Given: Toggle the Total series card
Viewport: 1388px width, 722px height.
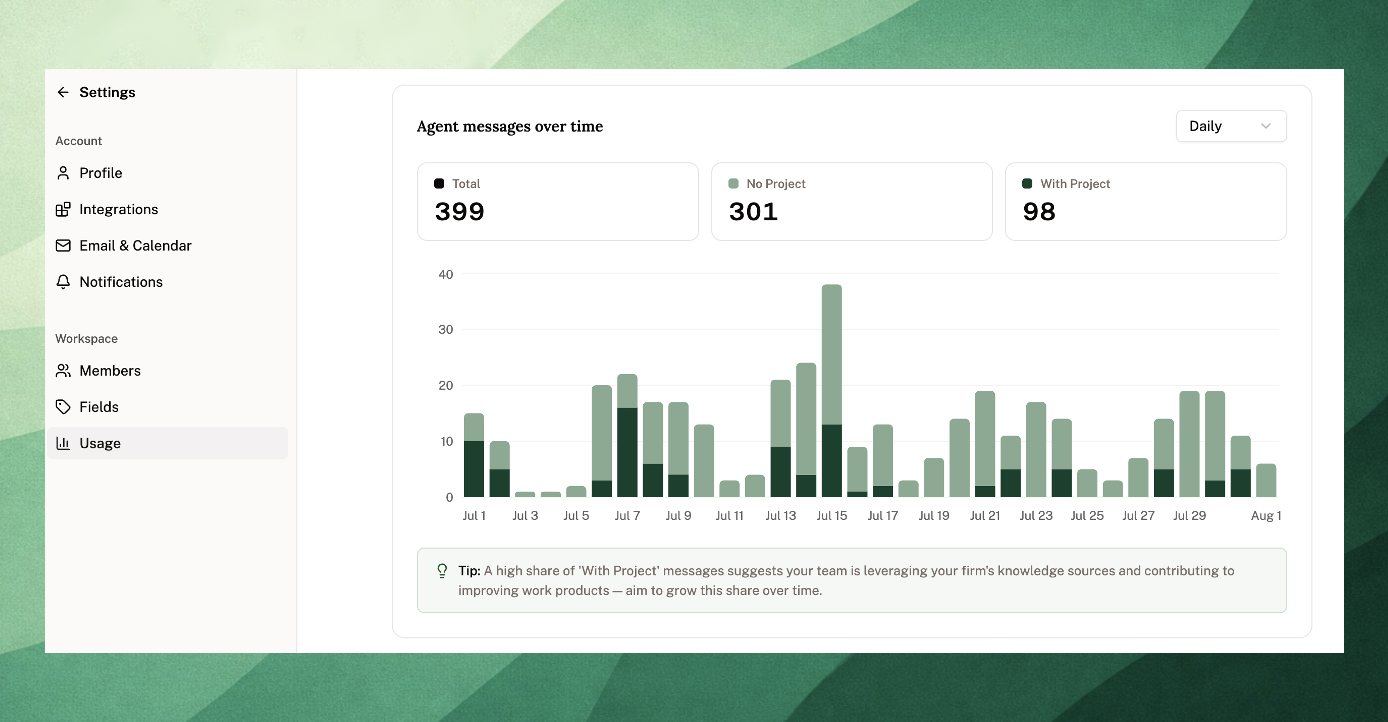Looking at the screenshot, I should 557,201.
